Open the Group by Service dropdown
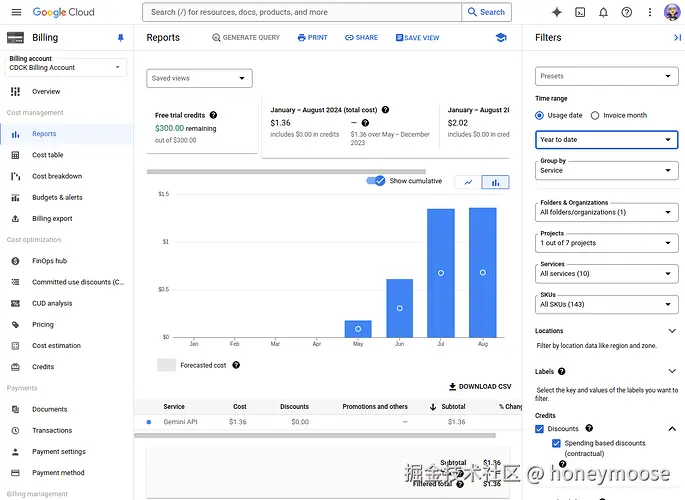685x500 pixels. (x=606, y=170)
